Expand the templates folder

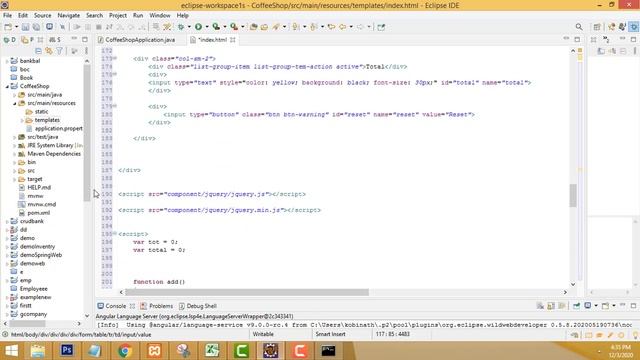point(22,120)
